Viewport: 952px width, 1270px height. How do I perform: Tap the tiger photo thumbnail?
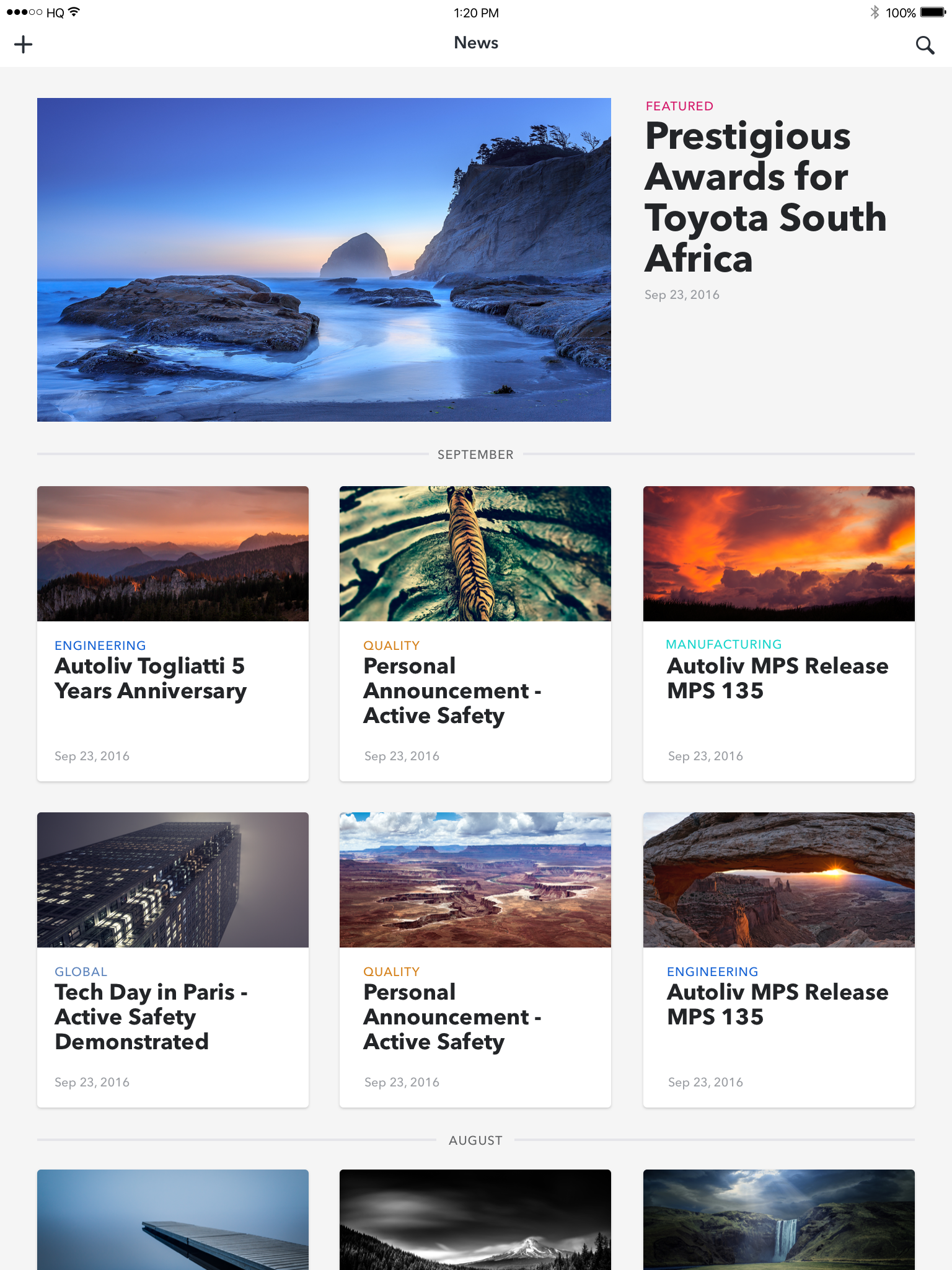click(475, 553)
